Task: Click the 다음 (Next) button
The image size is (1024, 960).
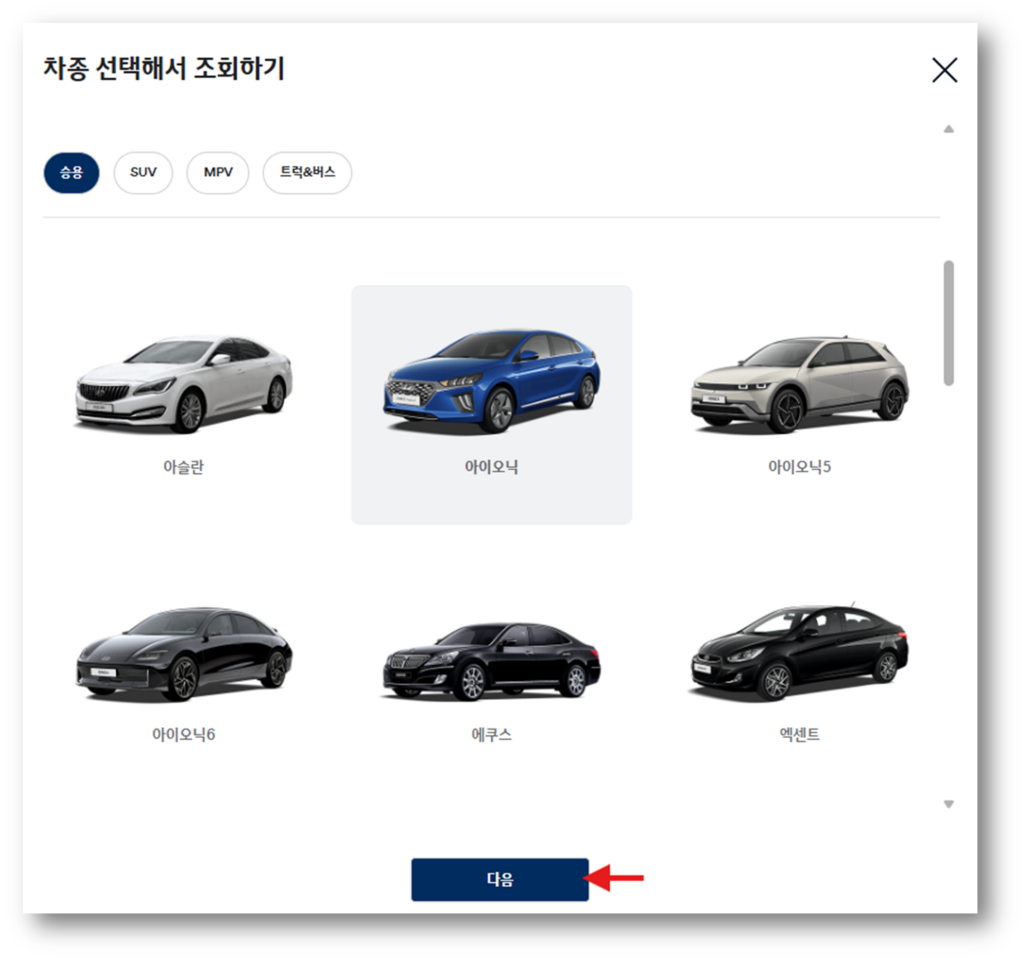Action: 499,879
